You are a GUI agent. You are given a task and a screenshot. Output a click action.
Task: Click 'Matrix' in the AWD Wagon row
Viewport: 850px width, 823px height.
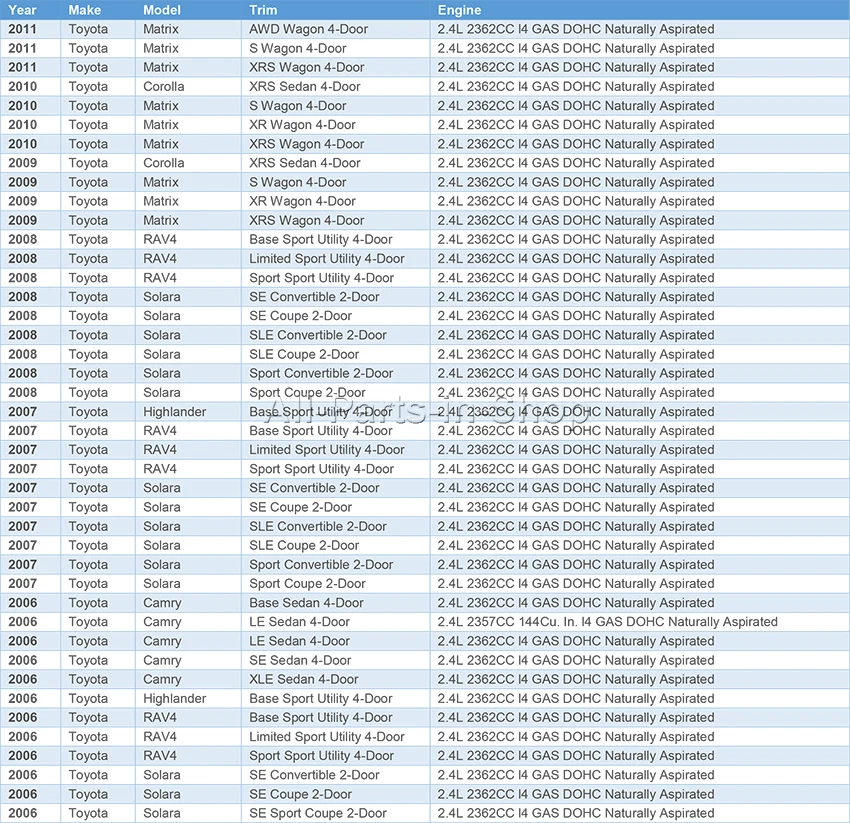[161, 29]
